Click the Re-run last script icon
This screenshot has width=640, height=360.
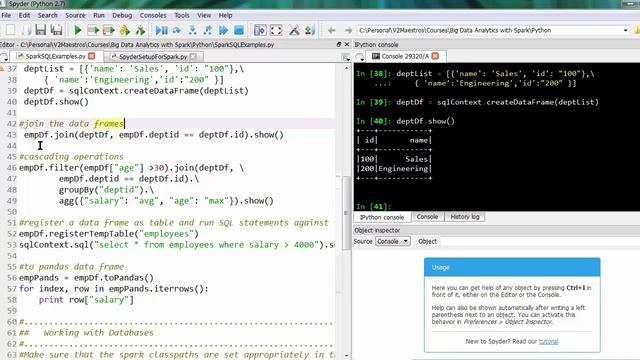coord(140,30)
